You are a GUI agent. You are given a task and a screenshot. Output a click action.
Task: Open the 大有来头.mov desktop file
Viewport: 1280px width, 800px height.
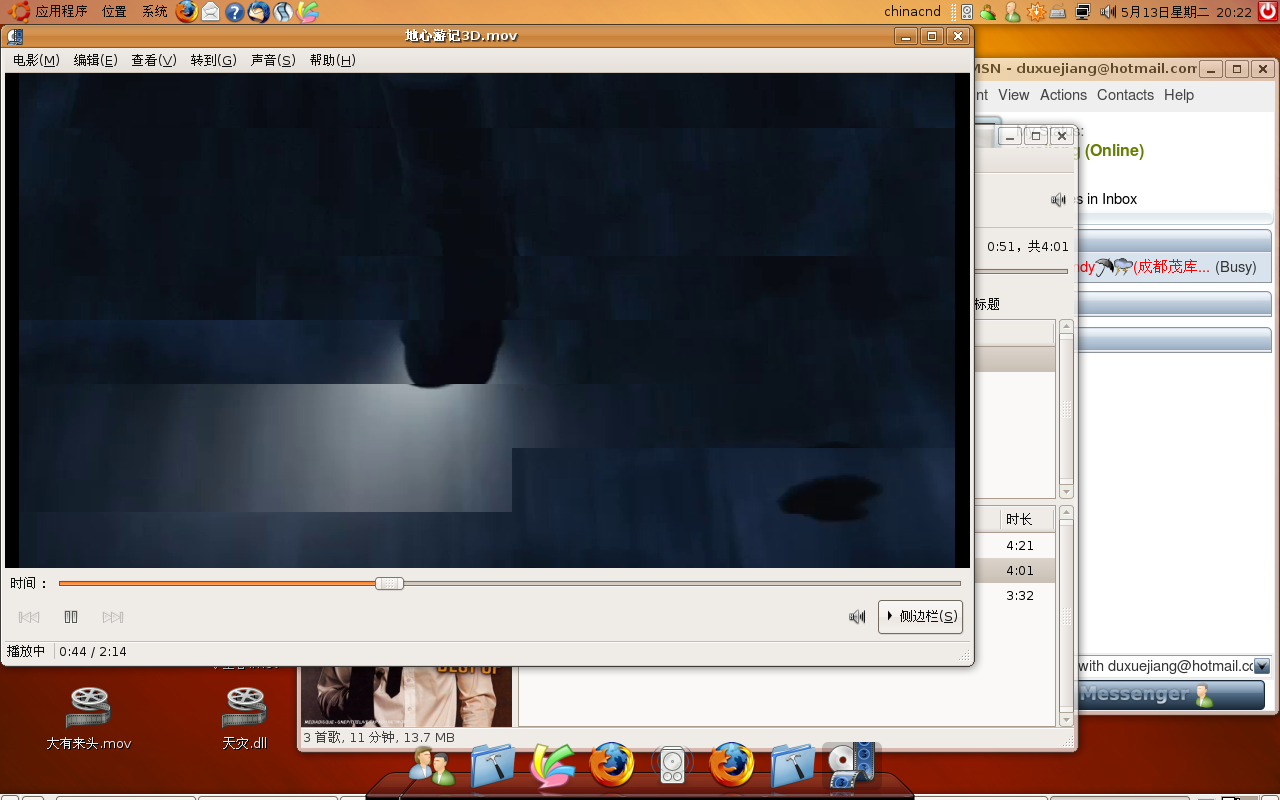tap(89, 718)
